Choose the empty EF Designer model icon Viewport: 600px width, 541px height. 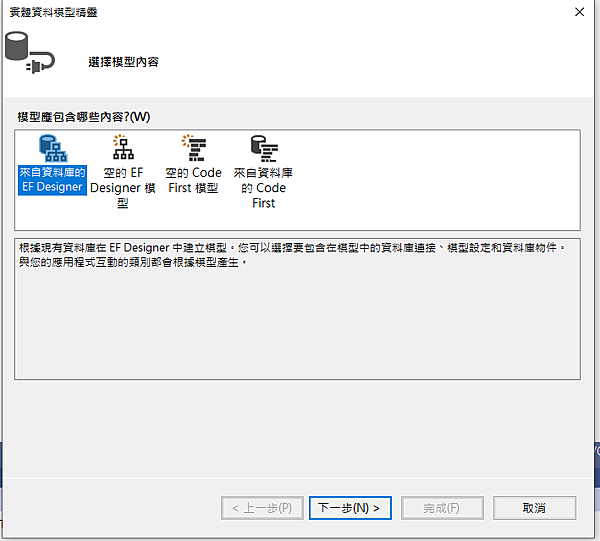click(123, 147)
